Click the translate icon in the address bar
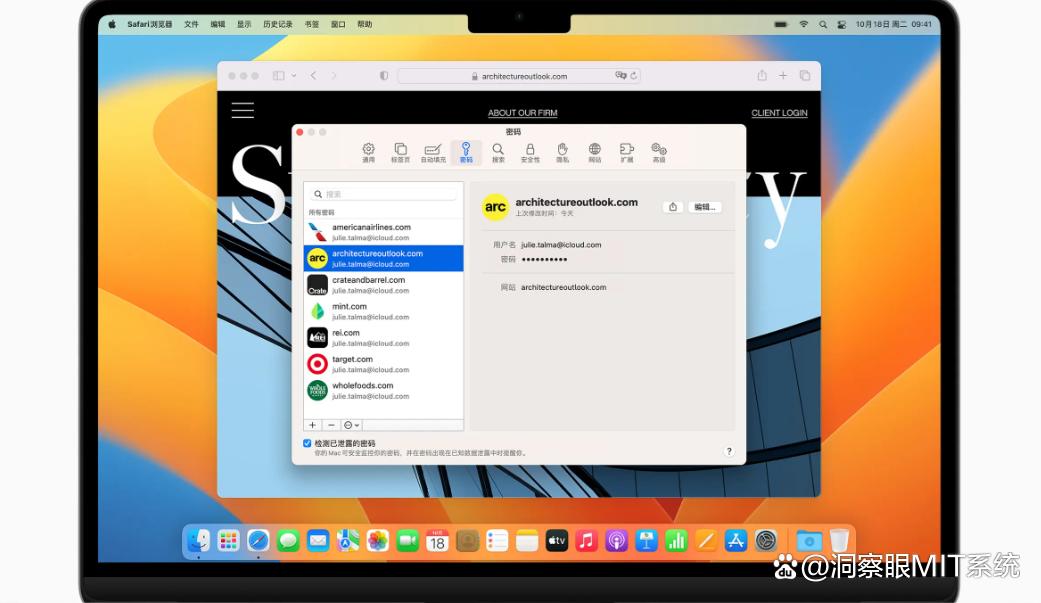 (621, 76)
